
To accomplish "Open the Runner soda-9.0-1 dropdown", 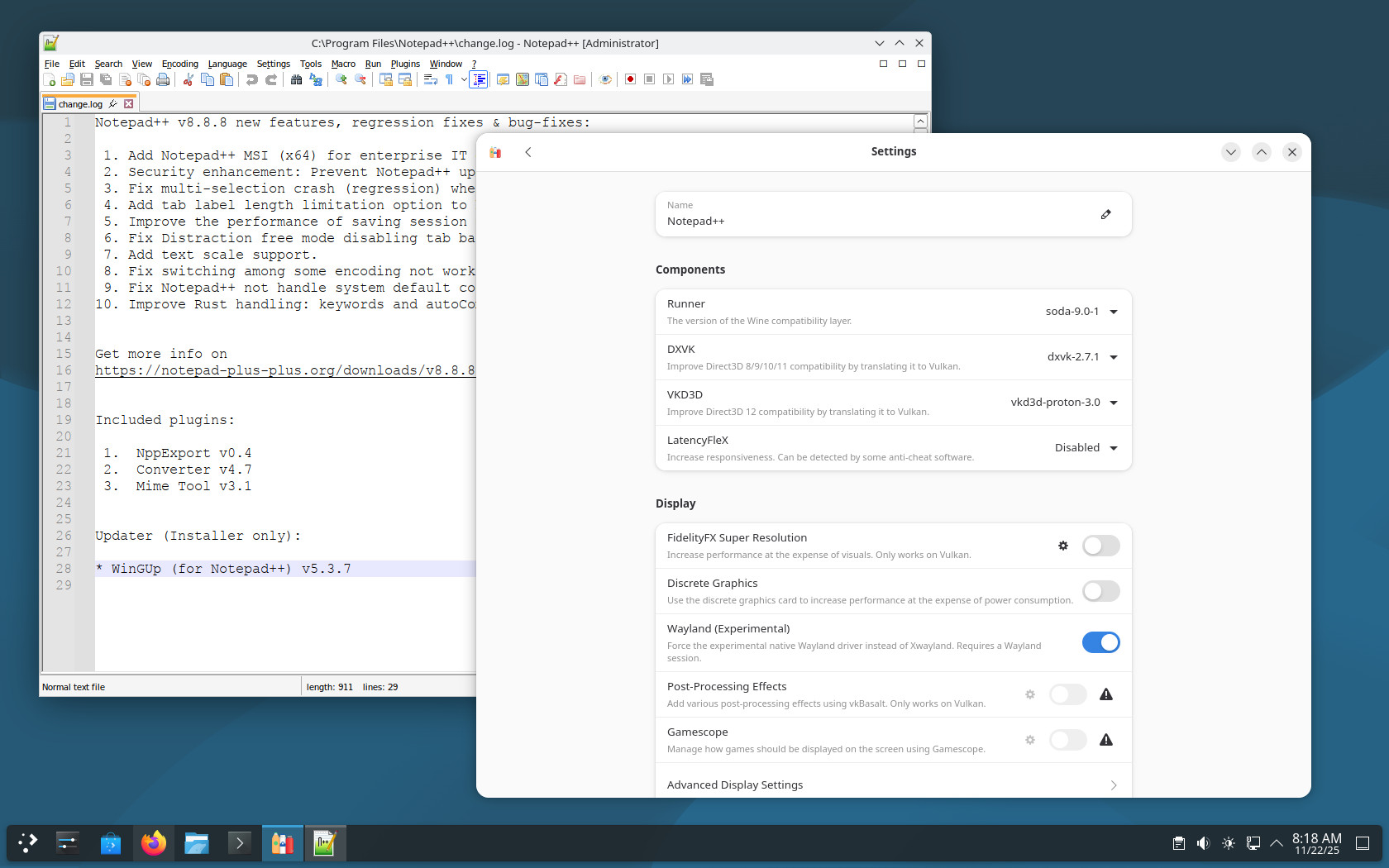I will point(1081,312).
